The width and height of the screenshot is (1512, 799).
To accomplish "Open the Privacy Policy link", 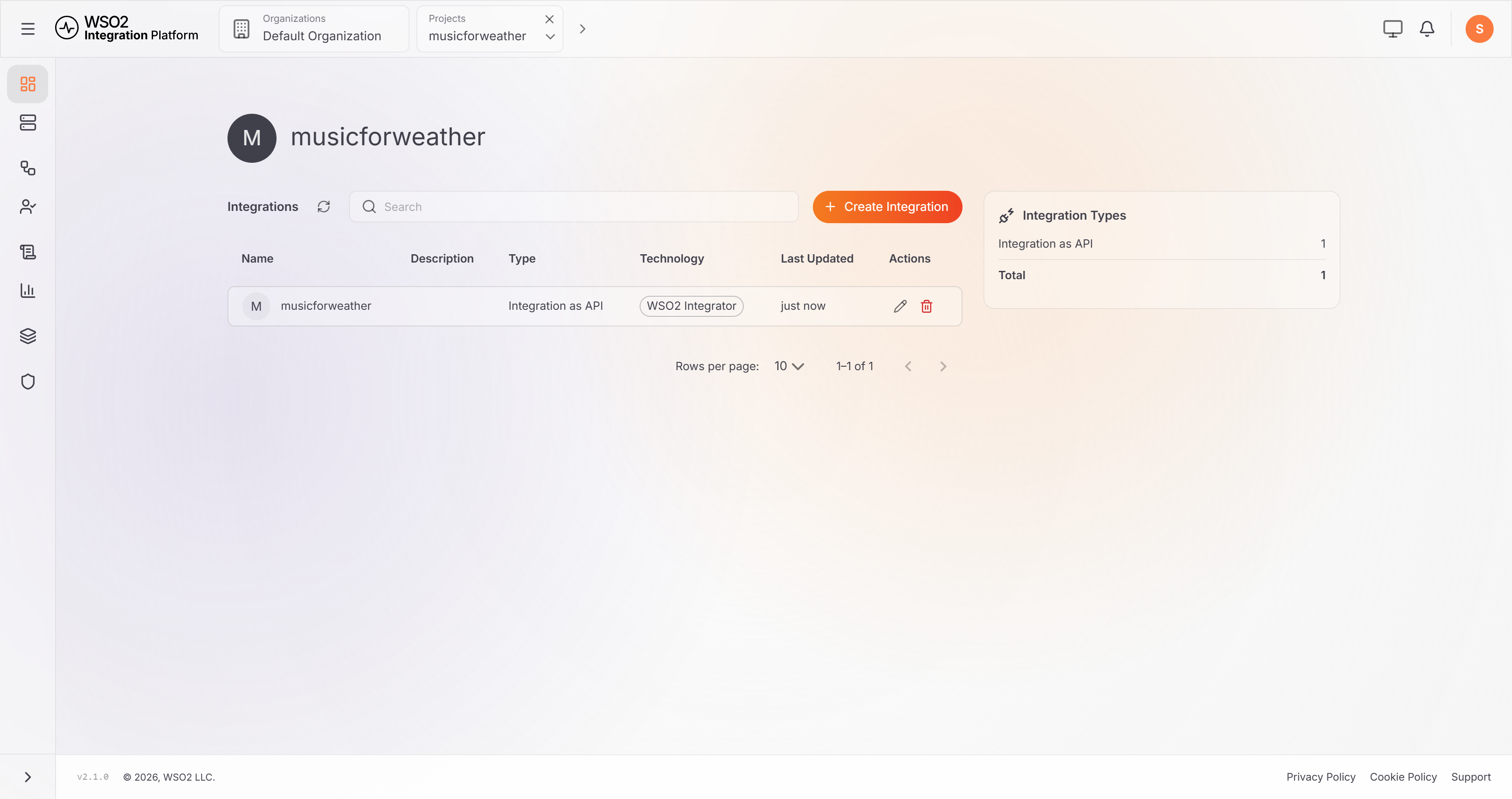I will (1321, 777).
